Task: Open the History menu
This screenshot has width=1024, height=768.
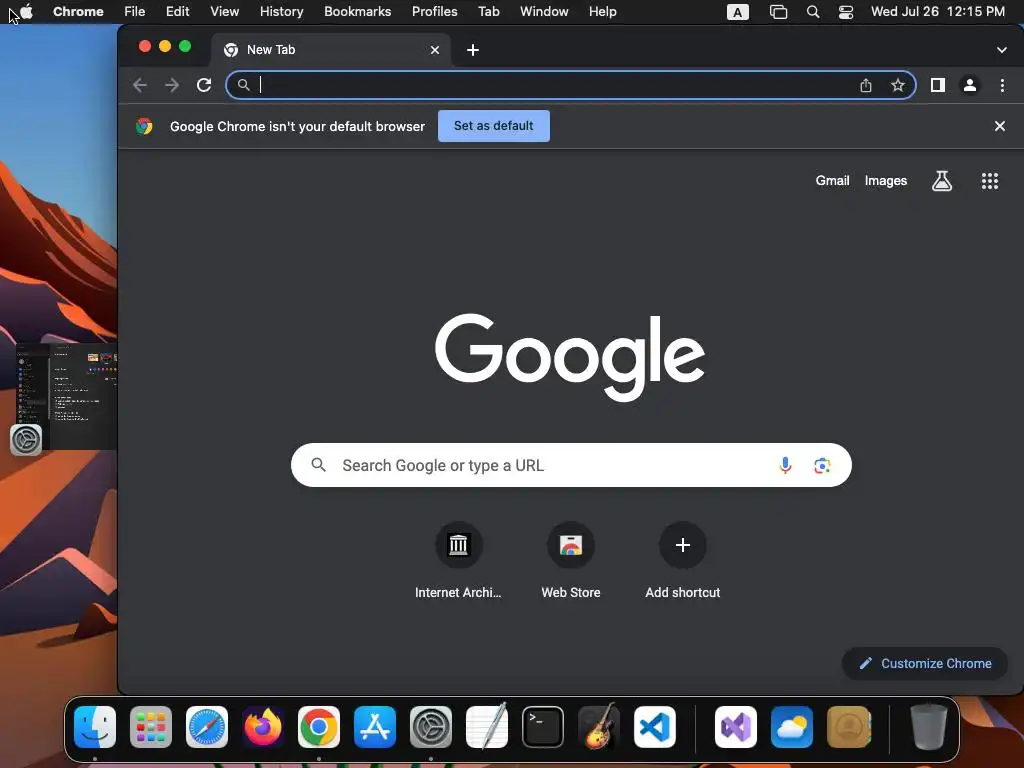Action: (x=281, y=12)
